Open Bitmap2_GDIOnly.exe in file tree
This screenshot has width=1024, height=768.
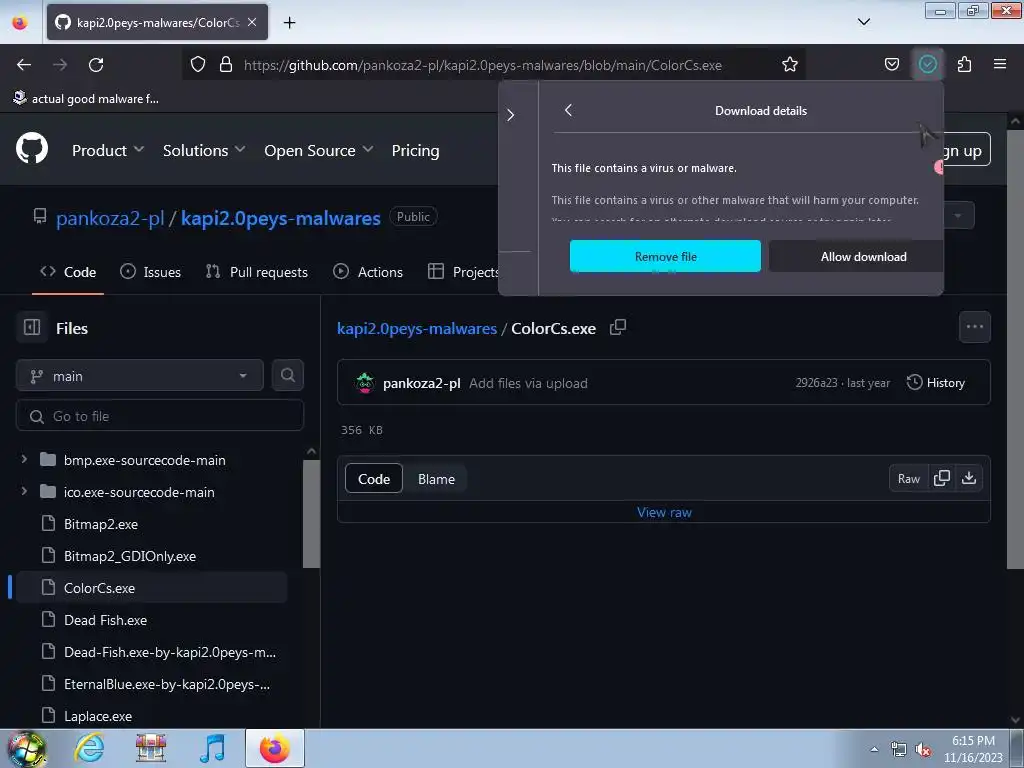[129, 556]
